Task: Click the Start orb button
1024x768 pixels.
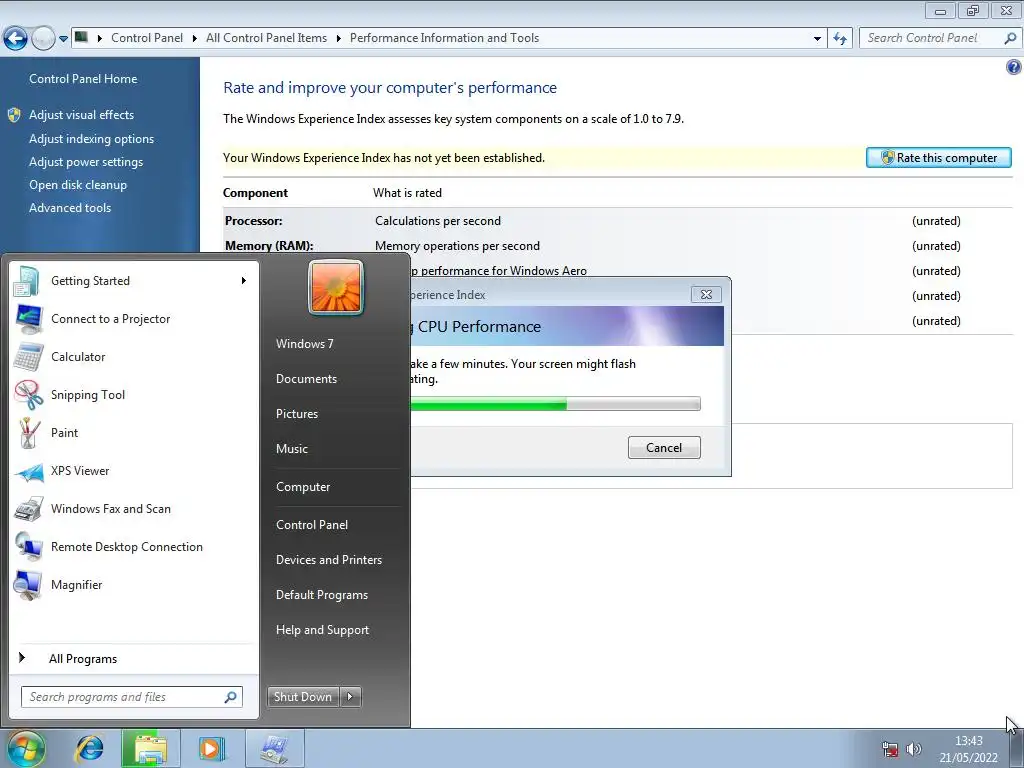Action: point(25,748)
